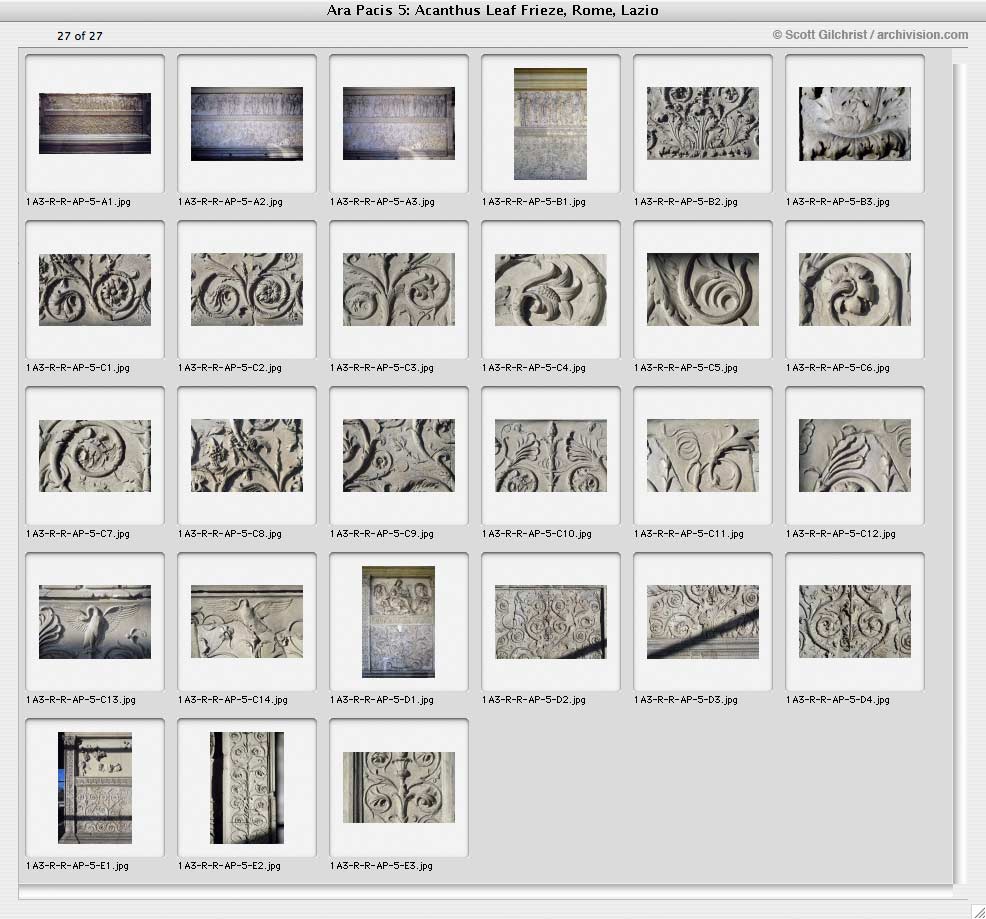Select the caption text 1A3-R-R-AP-5-E2.jpg
Image resolution: width=986 pixels, height=919 pixels.
click(x=230, y=866)
